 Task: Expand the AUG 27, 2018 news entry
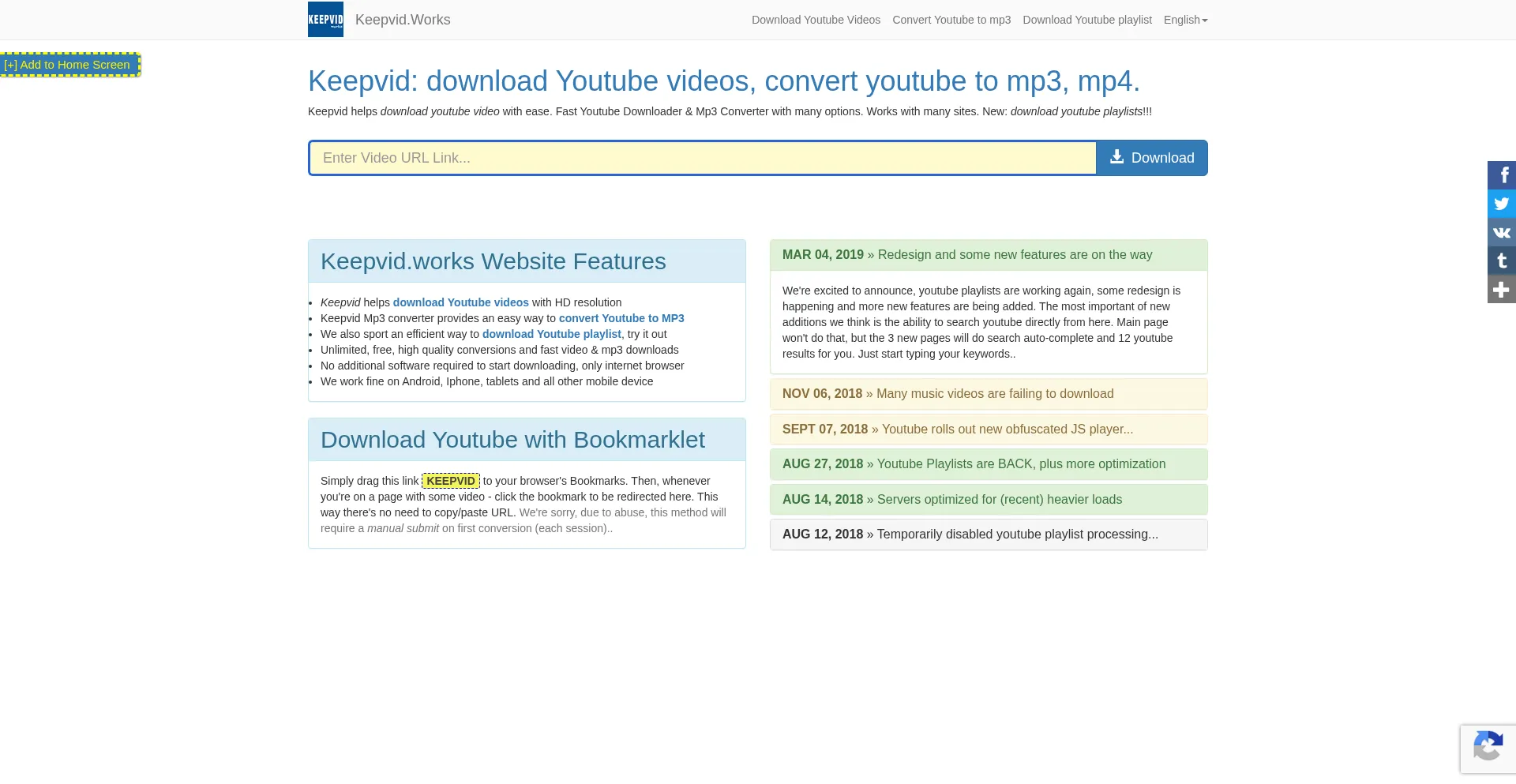989,464
